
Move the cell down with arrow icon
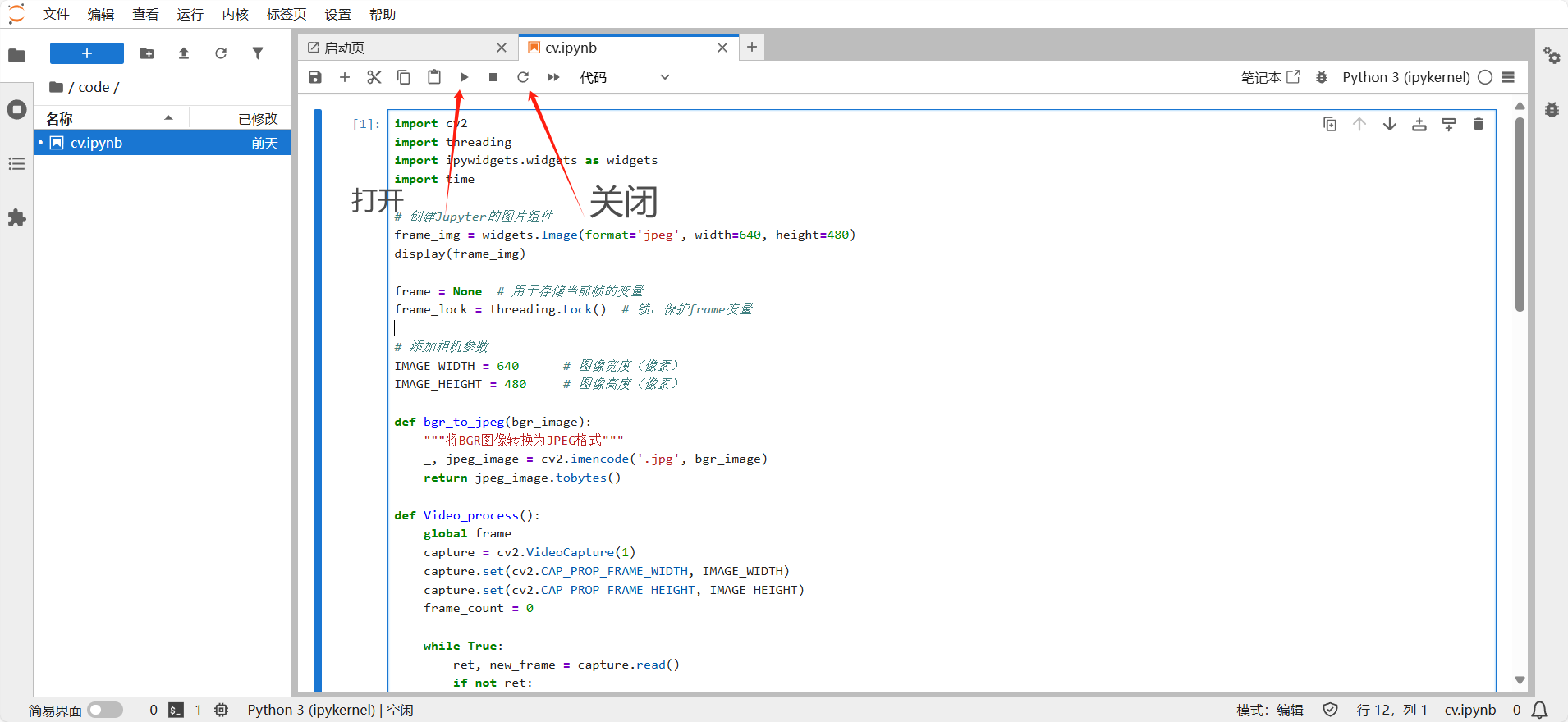(x=1390, y=124)
